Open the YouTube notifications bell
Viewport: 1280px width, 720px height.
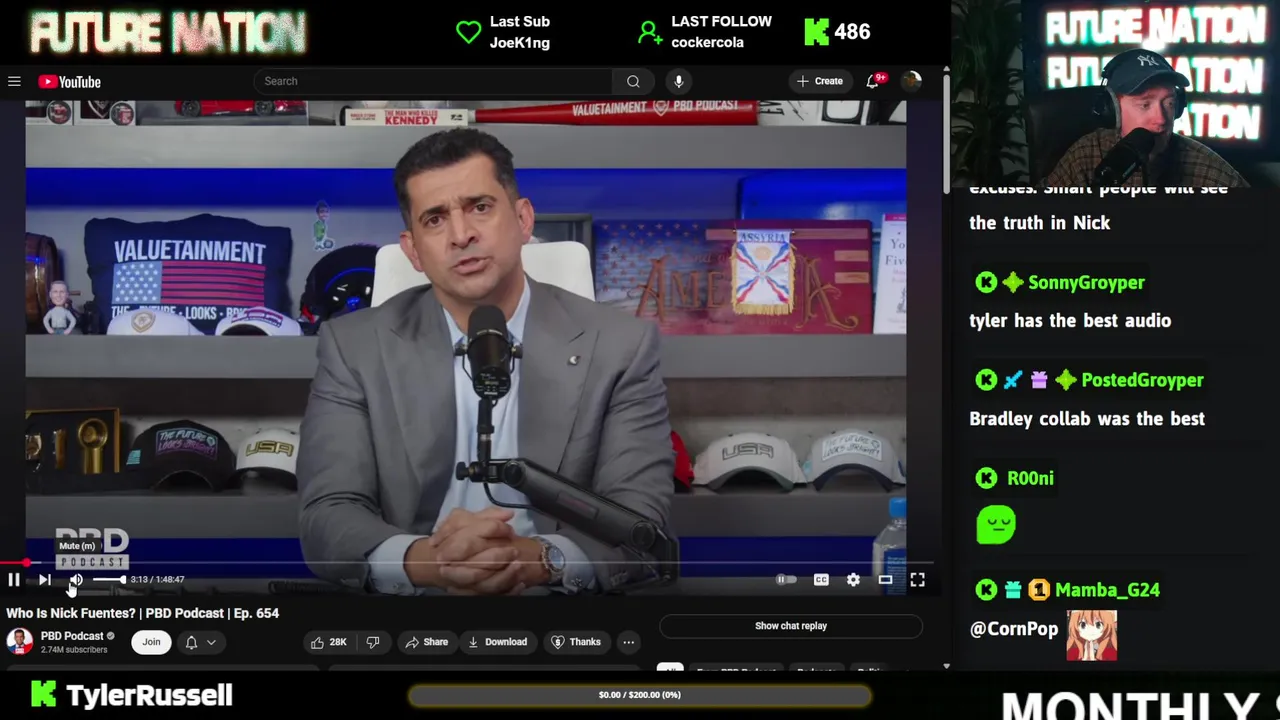[873, 81]
